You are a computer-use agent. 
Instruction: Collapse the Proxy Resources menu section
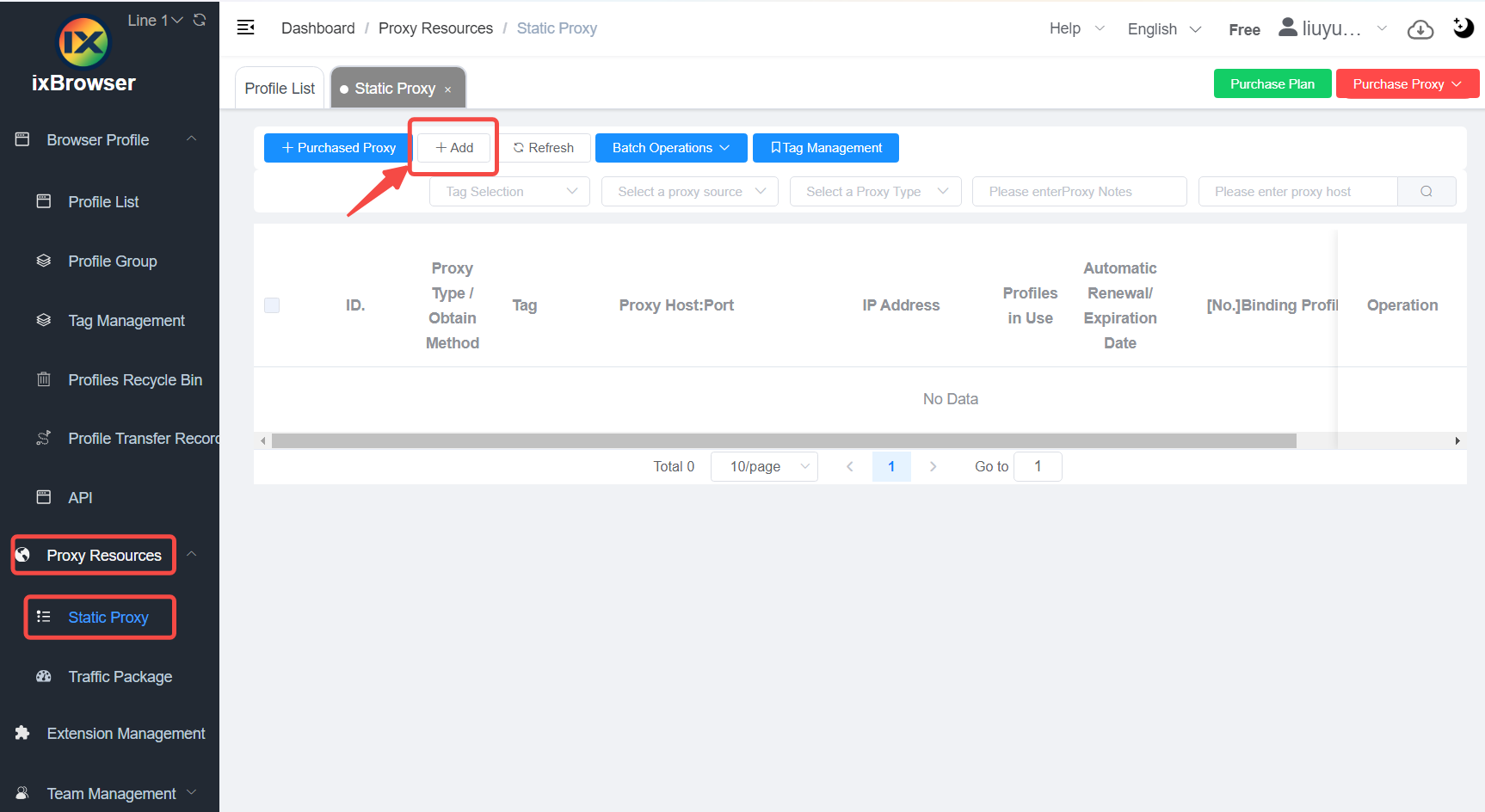coord(192,555)
